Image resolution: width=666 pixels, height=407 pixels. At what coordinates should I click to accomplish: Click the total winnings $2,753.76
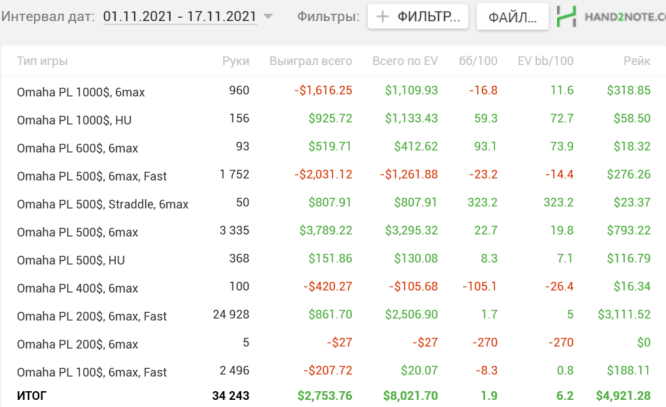325,396
